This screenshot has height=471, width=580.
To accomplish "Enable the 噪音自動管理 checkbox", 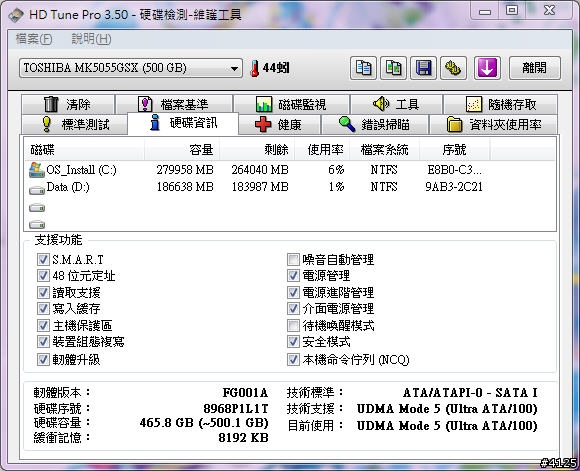I will tap(293, 259).
